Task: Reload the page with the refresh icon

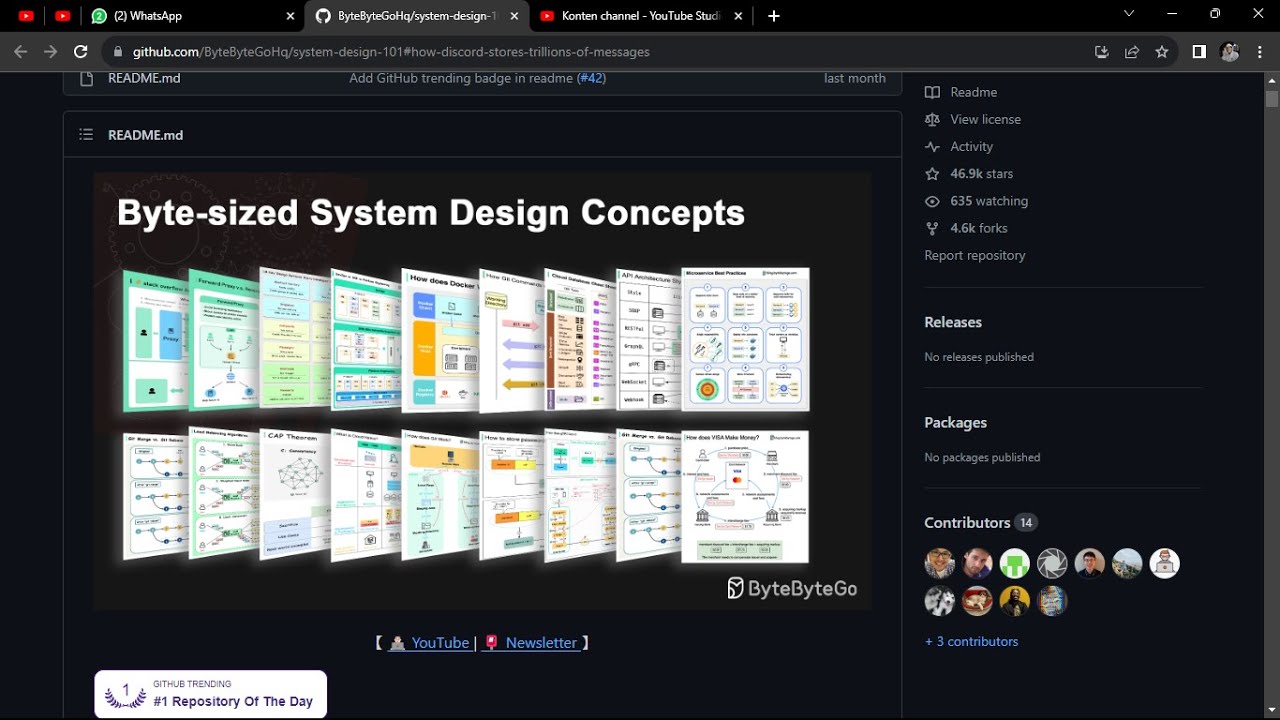Action: coord(81,52)
